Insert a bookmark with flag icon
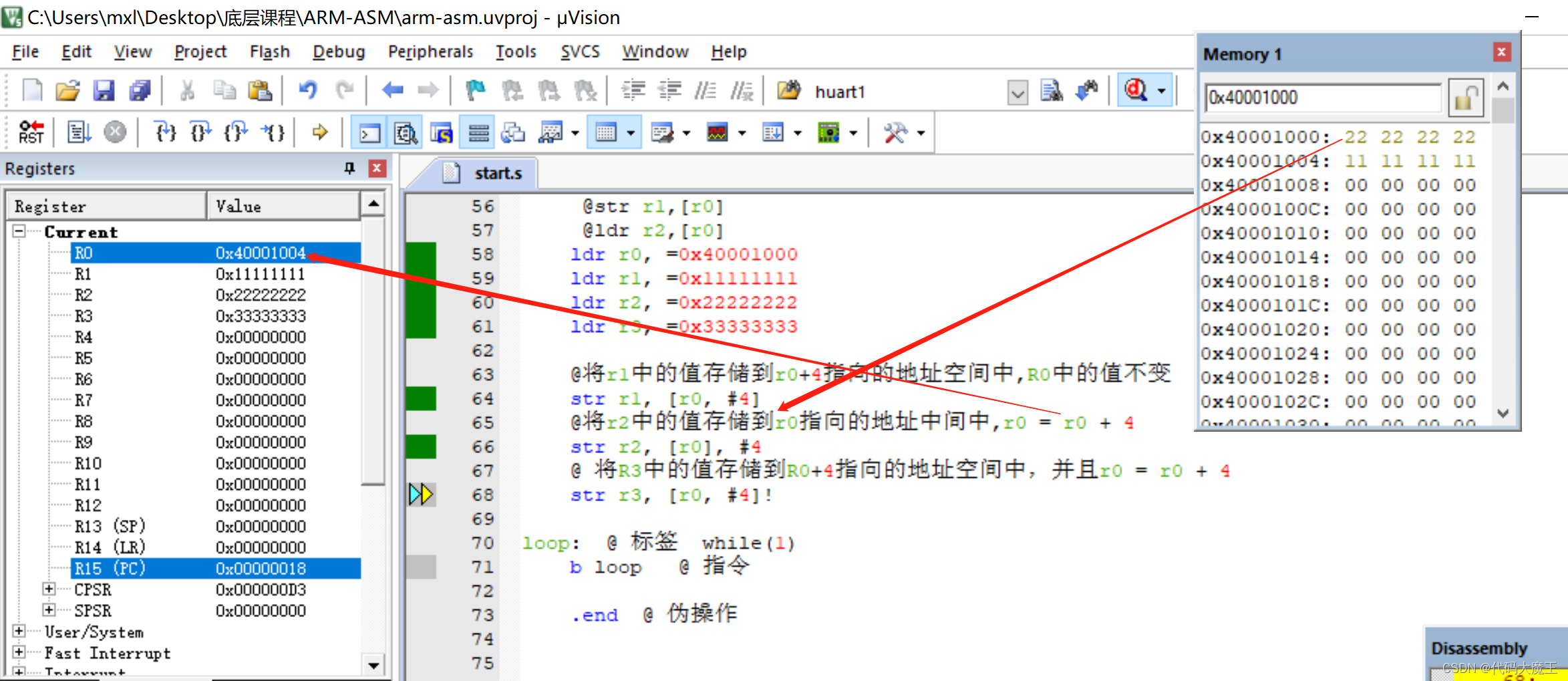The image size is (1568, 681). tap(475, 90)
